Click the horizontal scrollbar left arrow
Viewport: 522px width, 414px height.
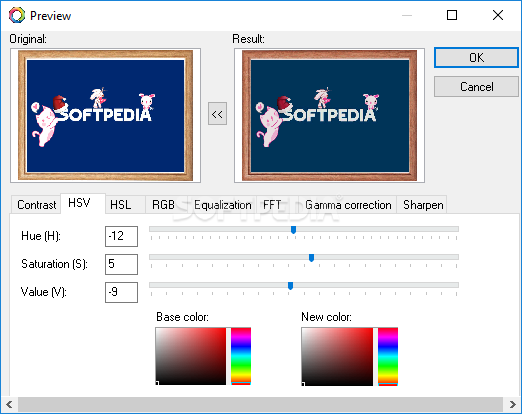9,405
